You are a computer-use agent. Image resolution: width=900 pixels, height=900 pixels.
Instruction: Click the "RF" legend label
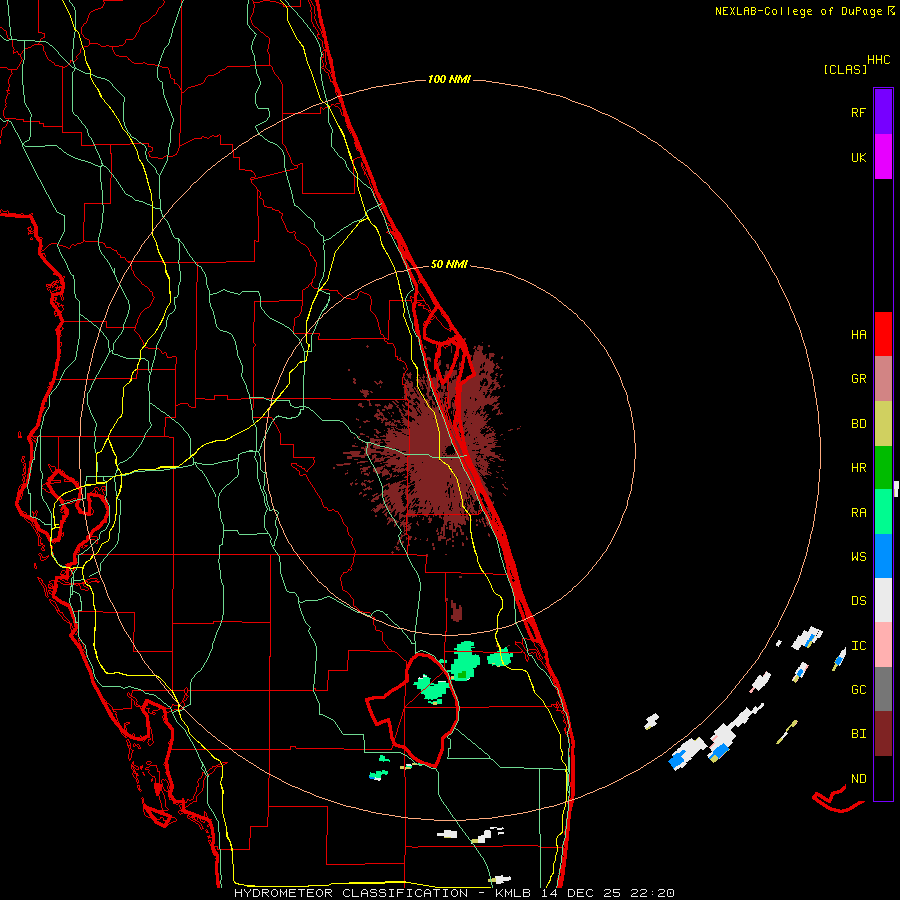tap(858, 112)
